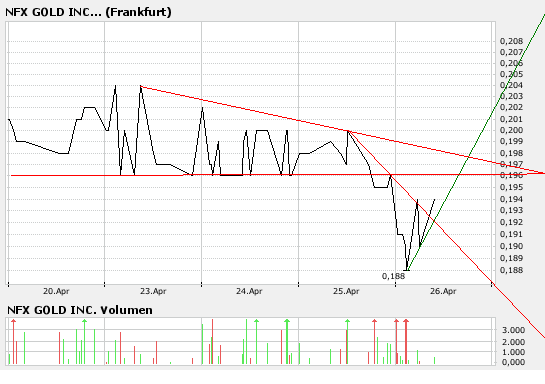Click the 3.000 volume axis label

[513, 330]
